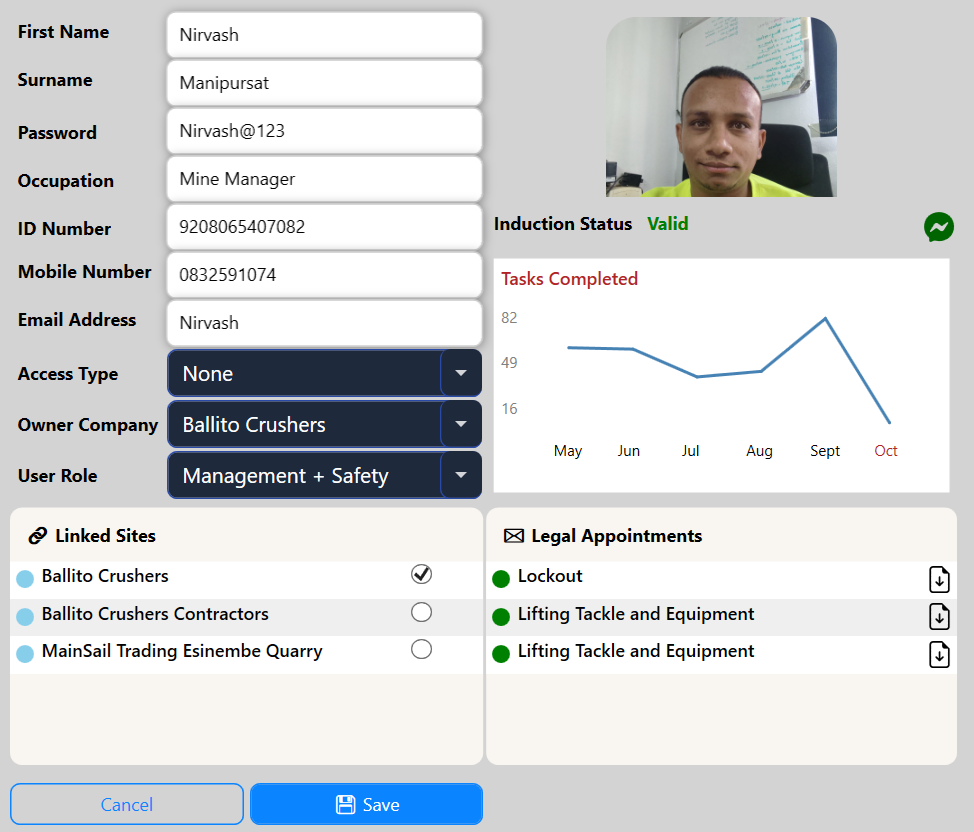Save the user profile
Screen dimensions: 974x832
[366, 804]
